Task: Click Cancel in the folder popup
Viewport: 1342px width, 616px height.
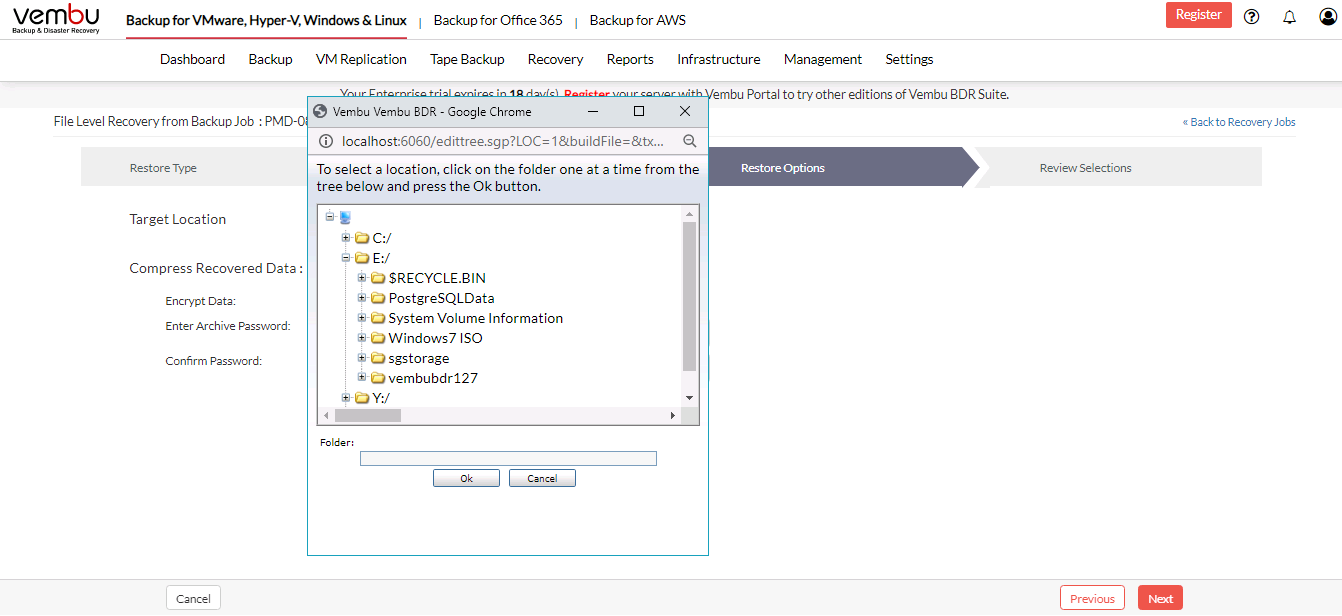Action: [x=542, y=478]
